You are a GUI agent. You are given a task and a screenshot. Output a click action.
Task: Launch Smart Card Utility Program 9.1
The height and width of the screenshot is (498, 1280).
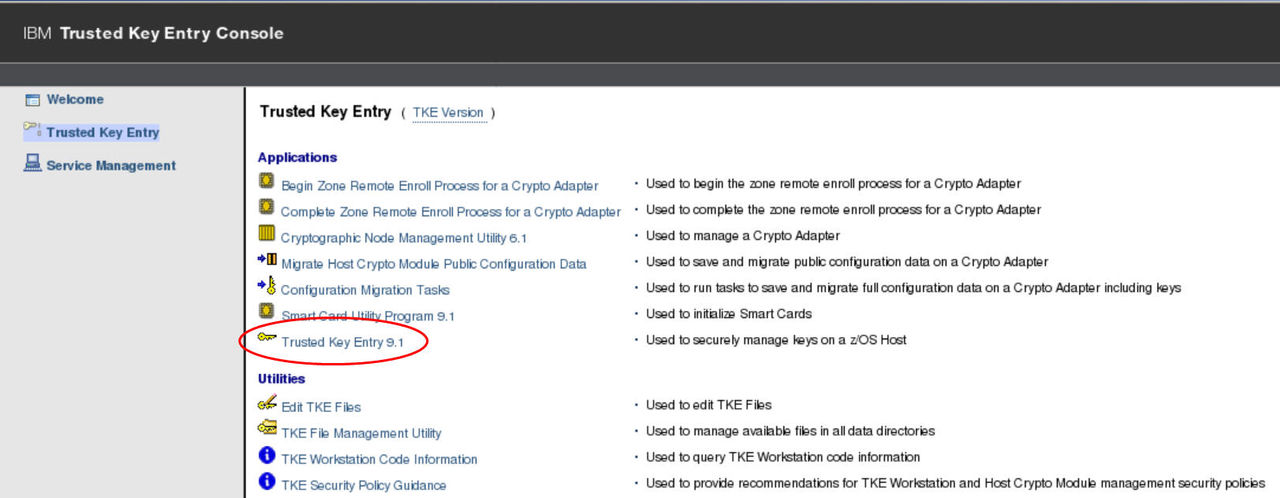coord(368,316)
